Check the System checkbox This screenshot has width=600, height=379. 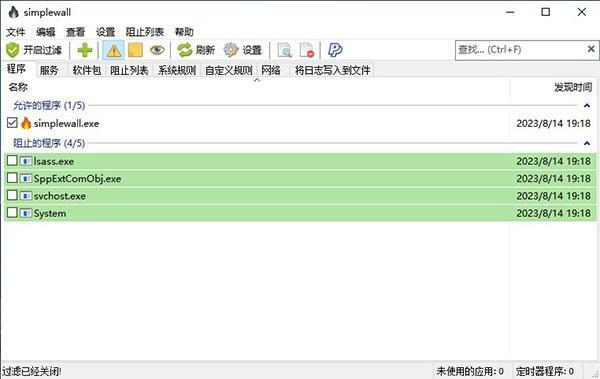click(x=12, y=212)
